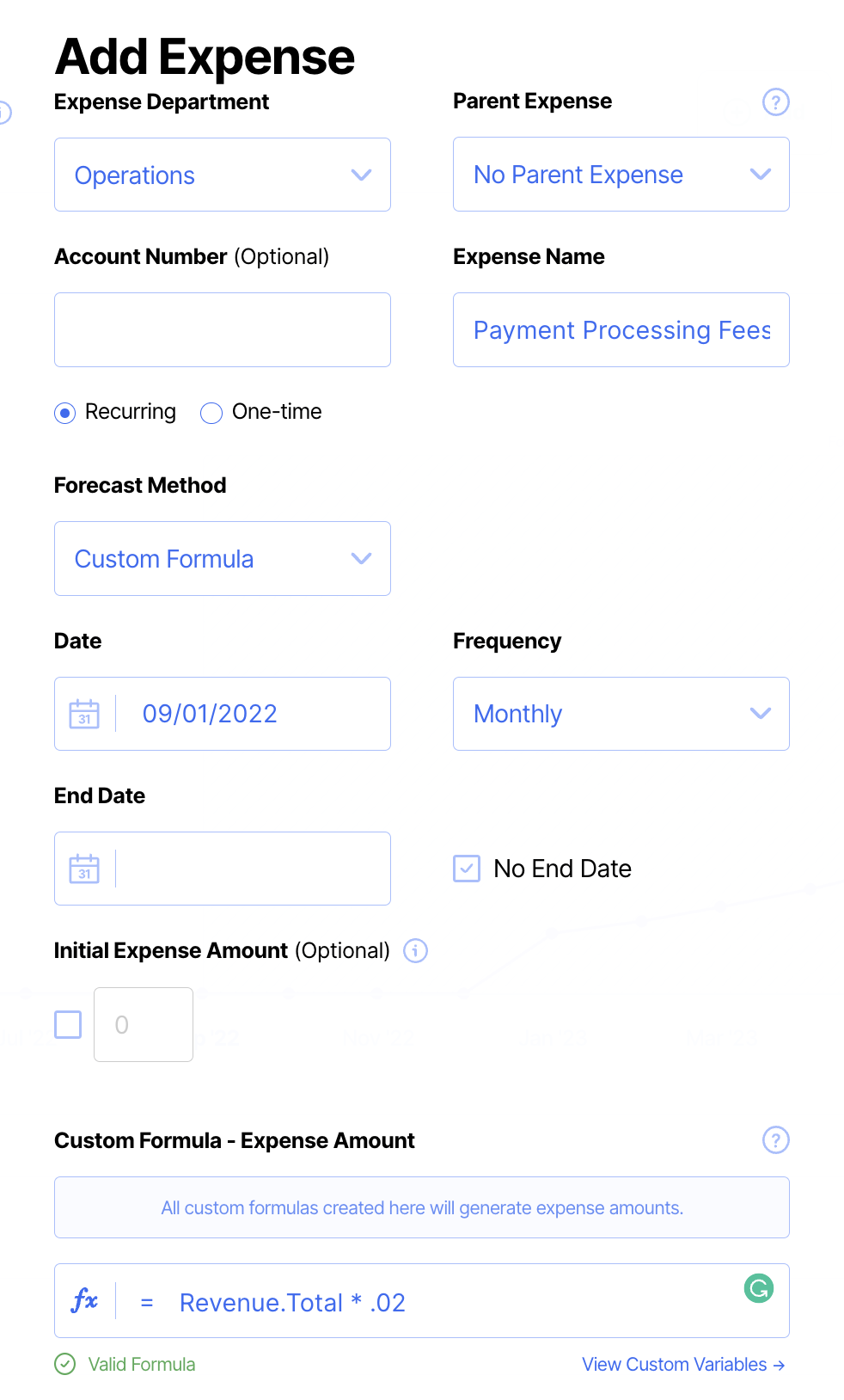Select the Recurring radio button
Image resolution: width=844 pixels, height=1400 pixels.
click(65, 413)
